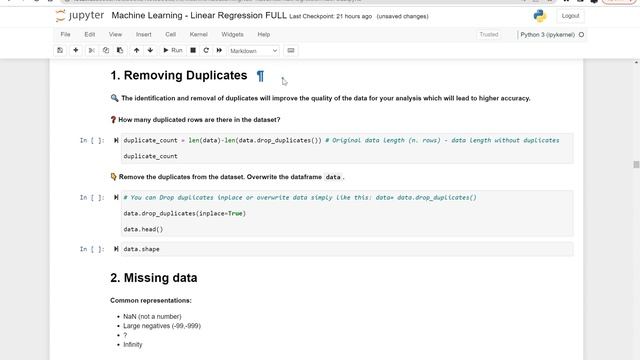
Task: Open the Edit menu
Action: coord(90,34)
